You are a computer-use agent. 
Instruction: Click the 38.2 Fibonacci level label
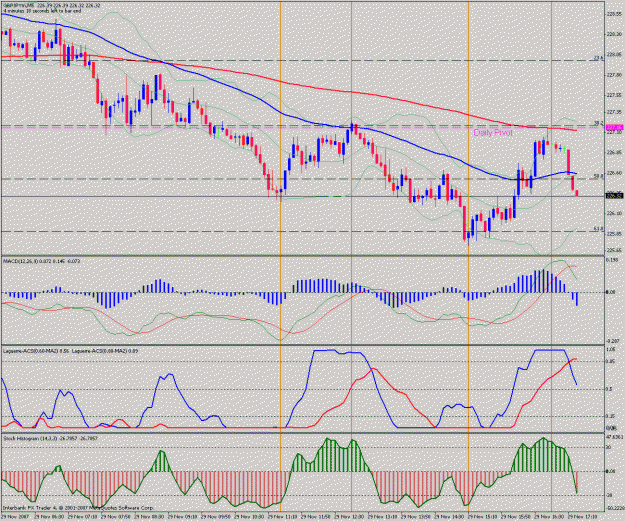pos(599,123)
